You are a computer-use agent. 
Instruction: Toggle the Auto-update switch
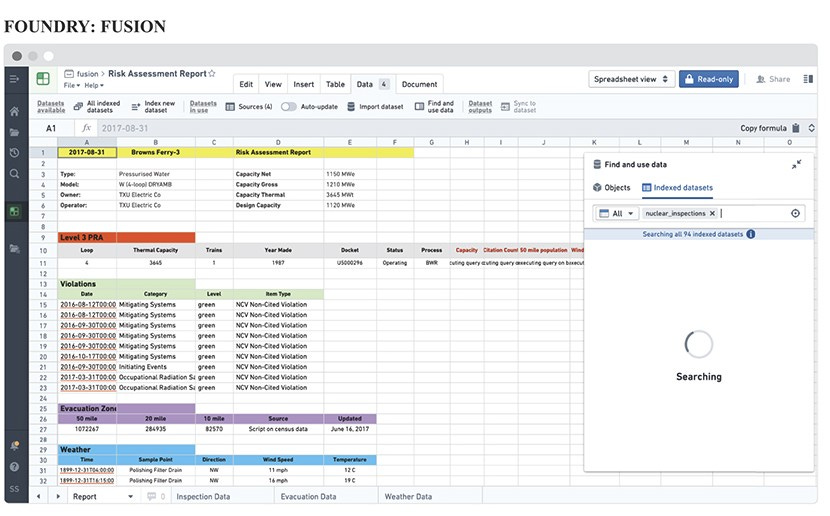click(288, 106)
